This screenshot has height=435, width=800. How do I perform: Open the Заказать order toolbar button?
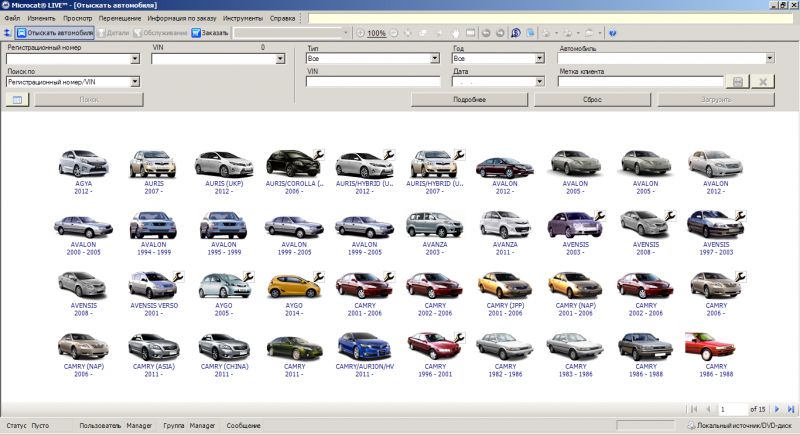point(210,33)
